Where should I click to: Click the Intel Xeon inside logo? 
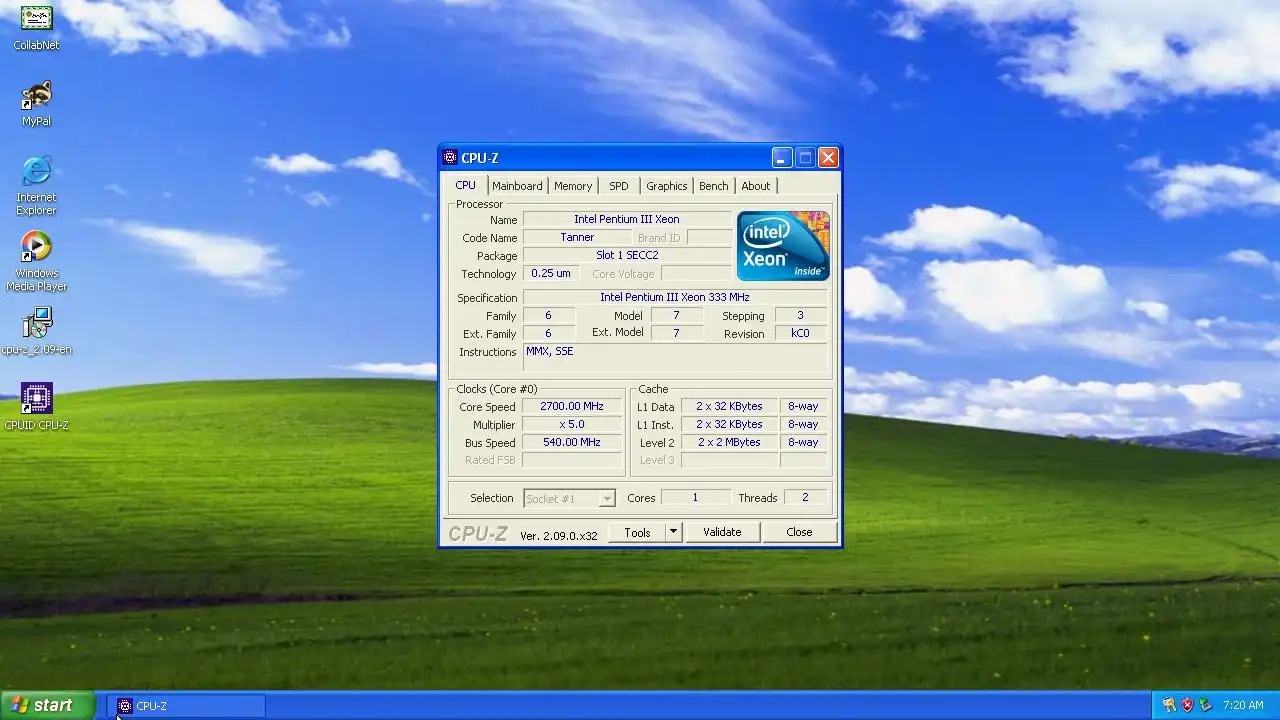click(783, 246)
